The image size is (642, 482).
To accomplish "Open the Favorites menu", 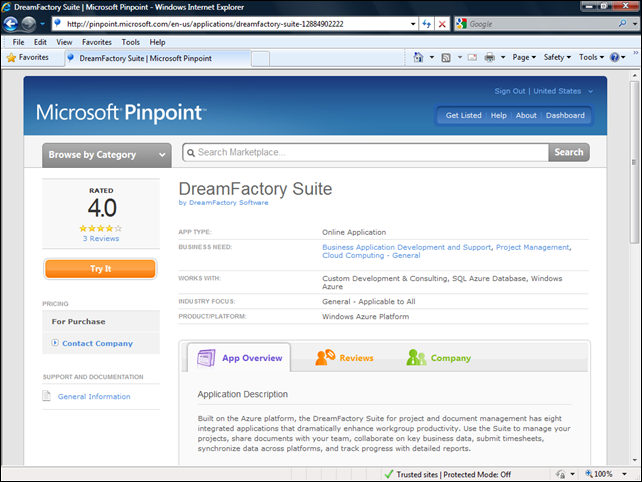I will [97, 42].
